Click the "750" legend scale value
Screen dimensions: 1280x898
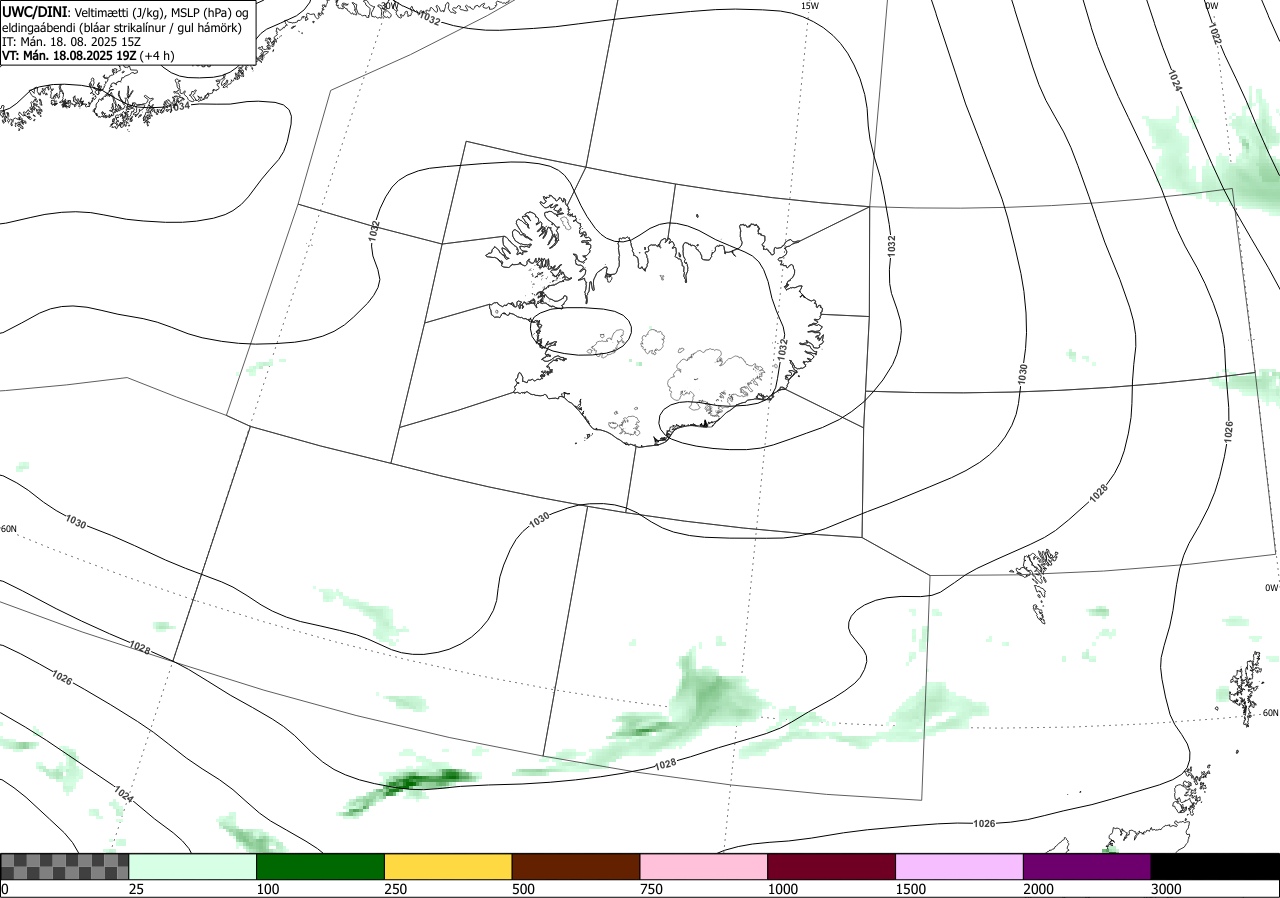coord(652,889)
